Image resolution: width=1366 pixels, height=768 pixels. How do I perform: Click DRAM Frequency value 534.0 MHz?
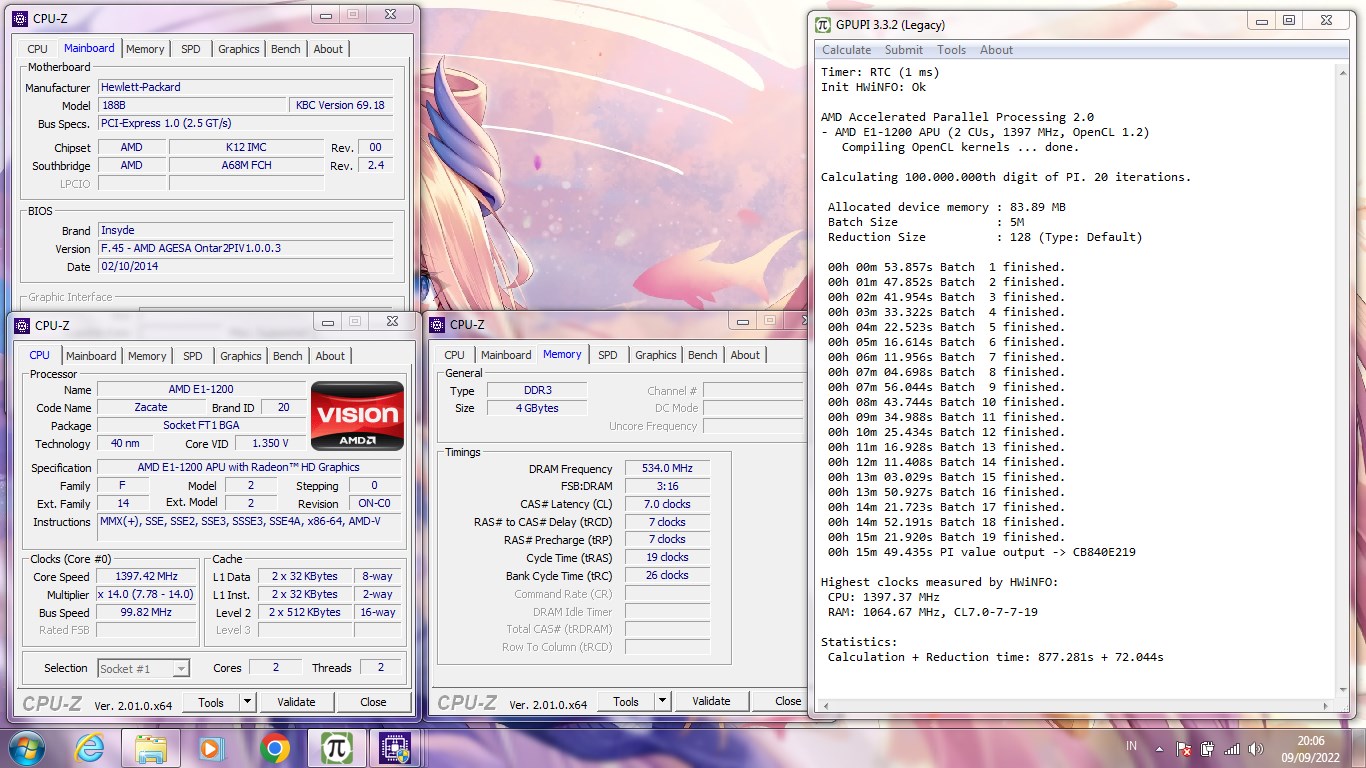pos(668,469)
